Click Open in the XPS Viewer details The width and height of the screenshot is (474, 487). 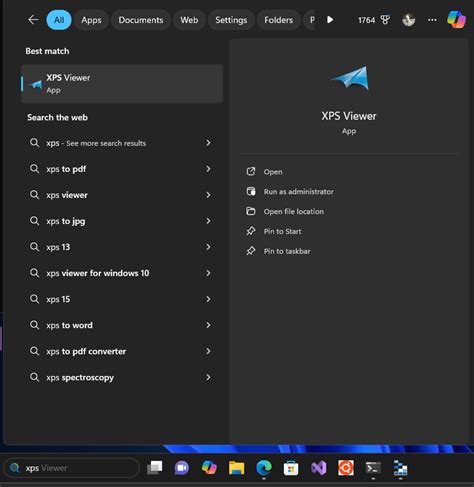273,172
